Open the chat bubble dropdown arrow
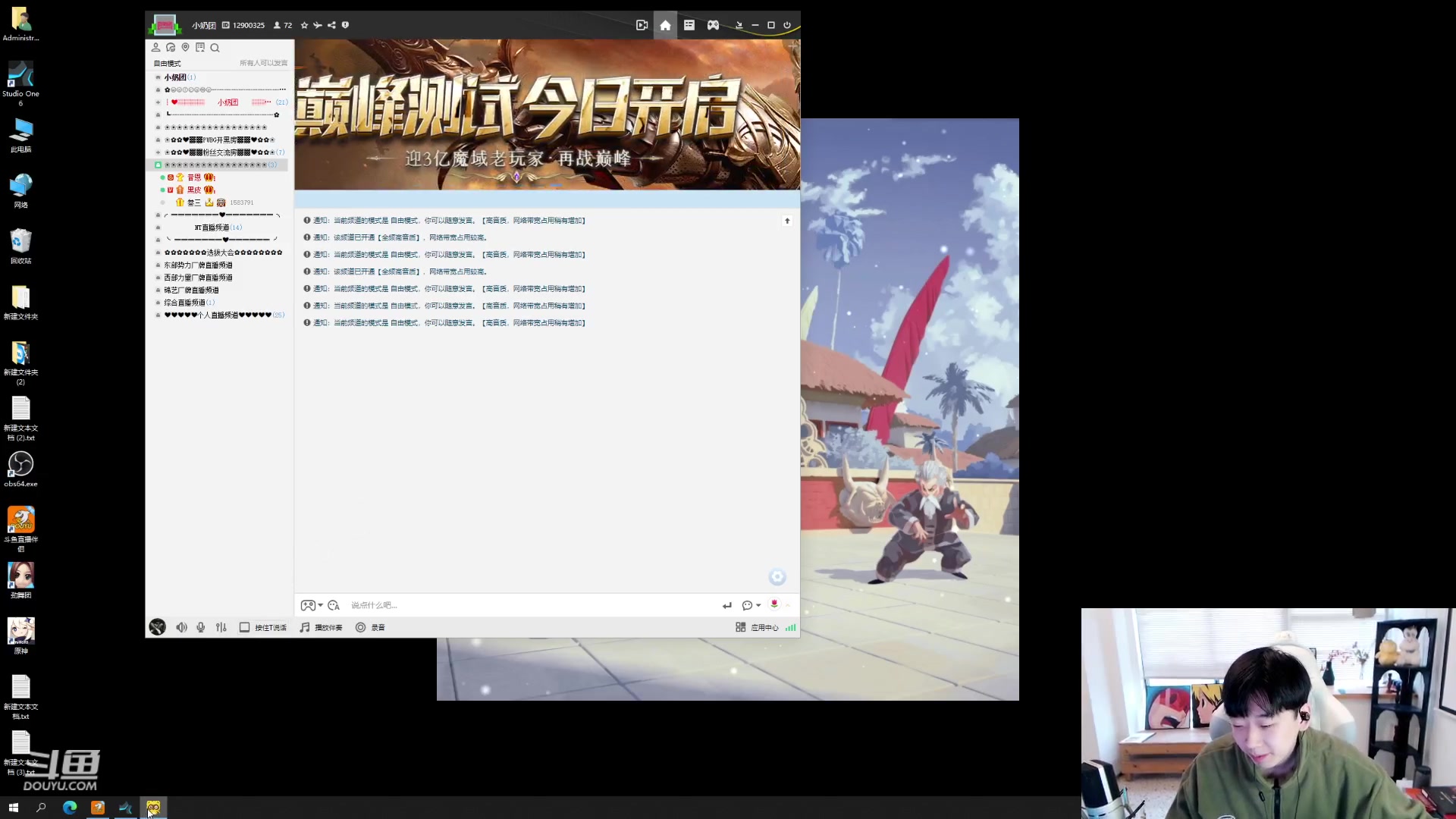Viewport: 1456px width, 819px height. [758, 605]
